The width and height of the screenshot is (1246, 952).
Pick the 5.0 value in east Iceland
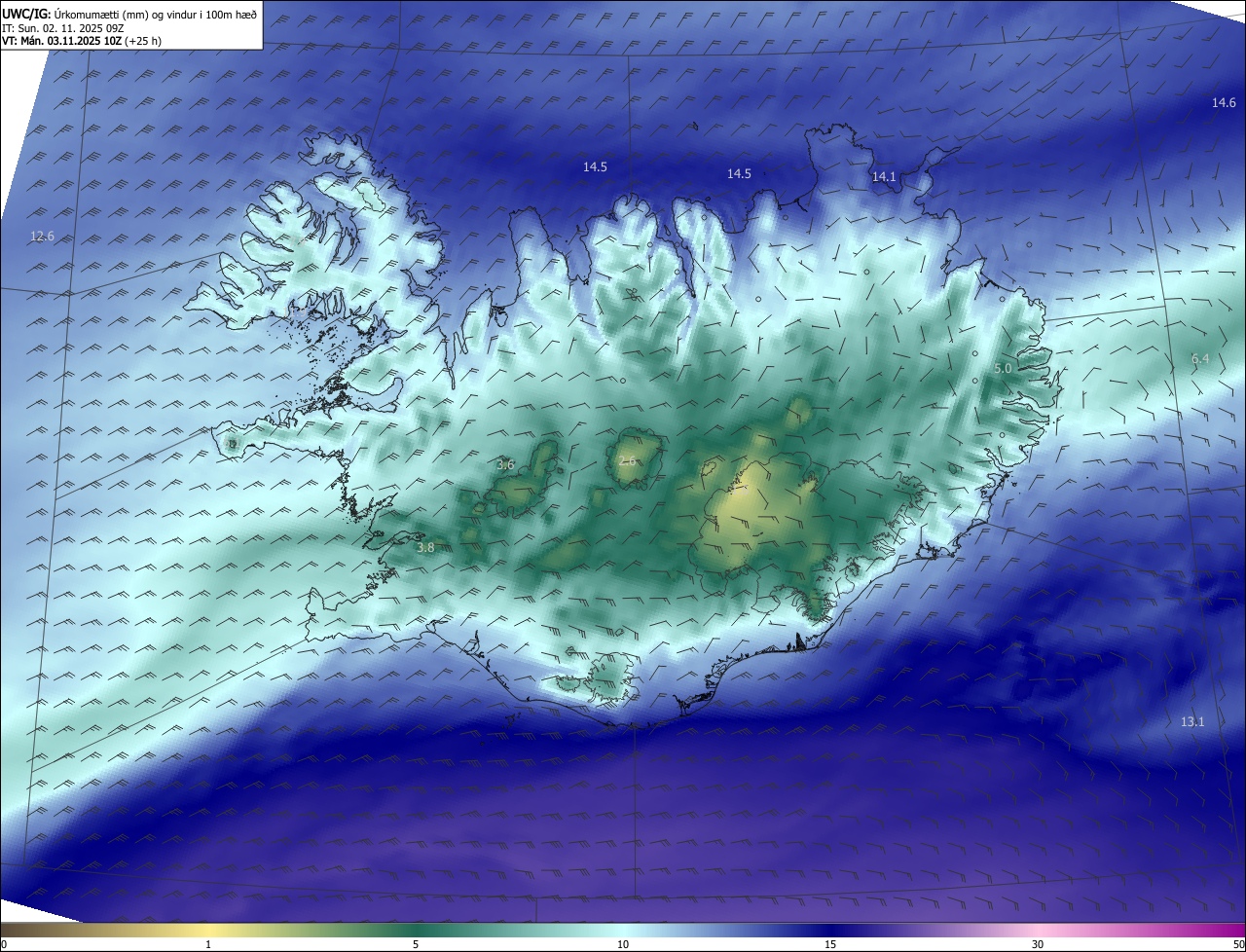pos(1003,369)
